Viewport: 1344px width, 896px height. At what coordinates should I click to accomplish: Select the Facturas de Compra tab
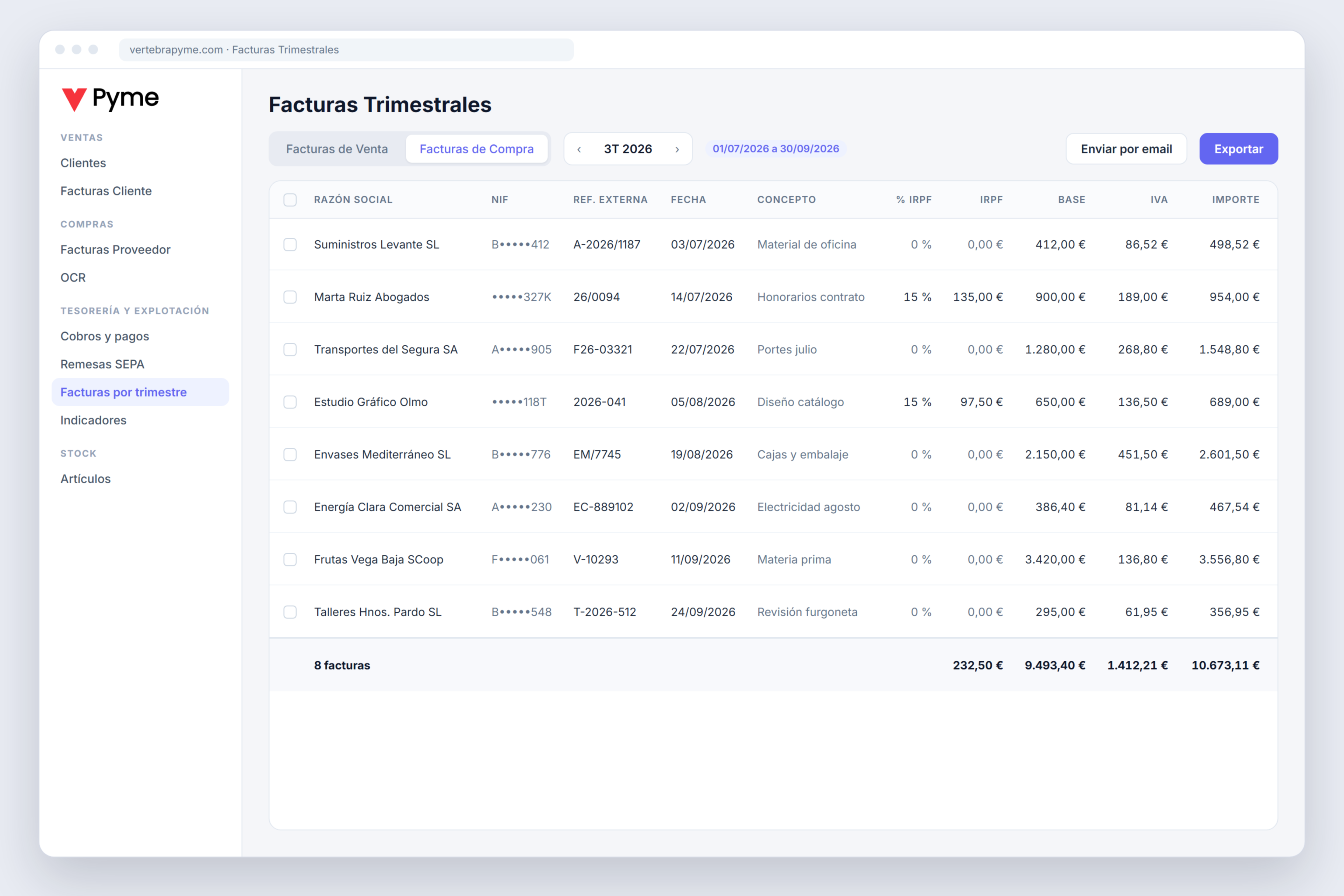(x=476, y=149)
